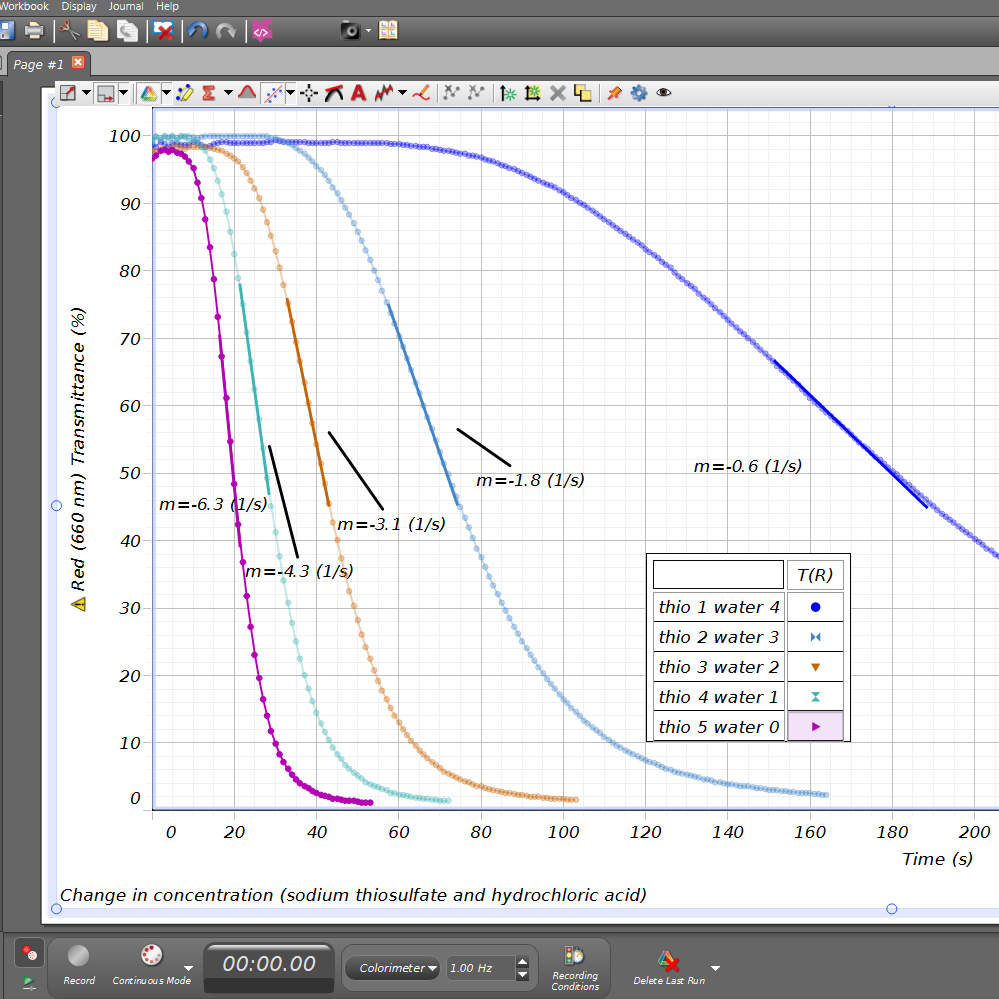The width and height of the screenshot is (999, 999).
Task: Expand the Continuous Mode dropdown arrow
Action: tap(188, 968)
